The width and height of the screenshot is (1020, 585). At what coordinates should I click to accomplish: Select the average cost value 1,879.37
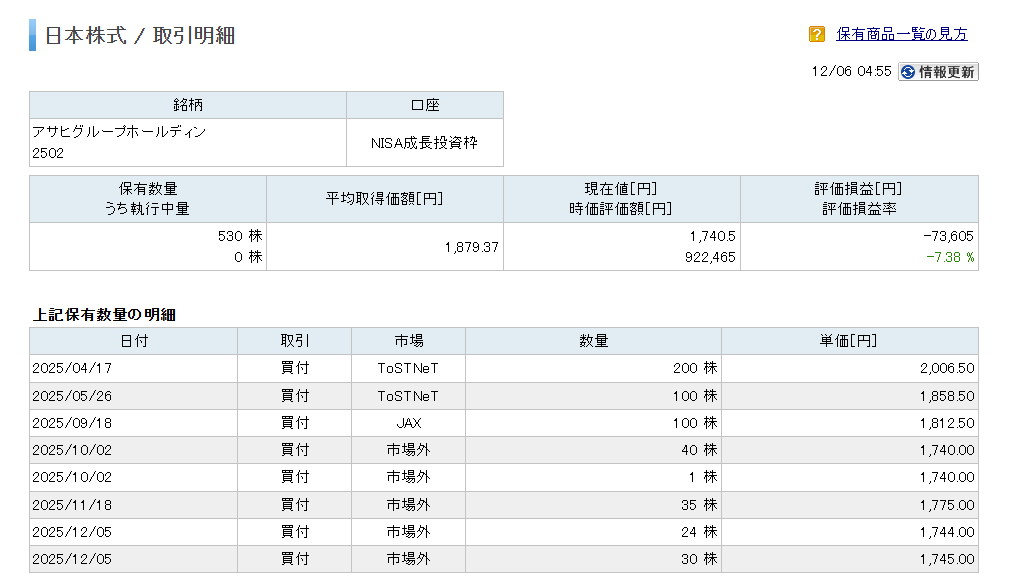point(471,247)
